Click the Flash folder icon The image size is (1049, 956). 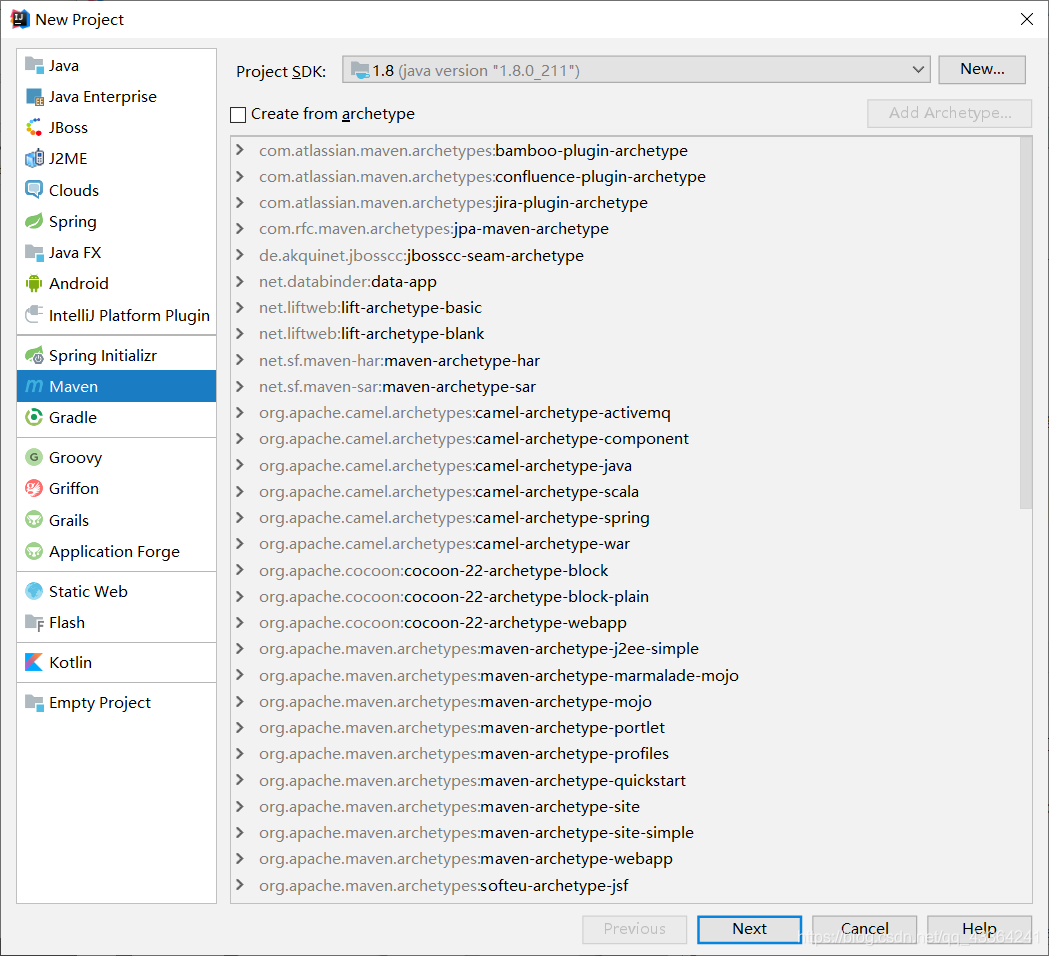coord(33,623)
